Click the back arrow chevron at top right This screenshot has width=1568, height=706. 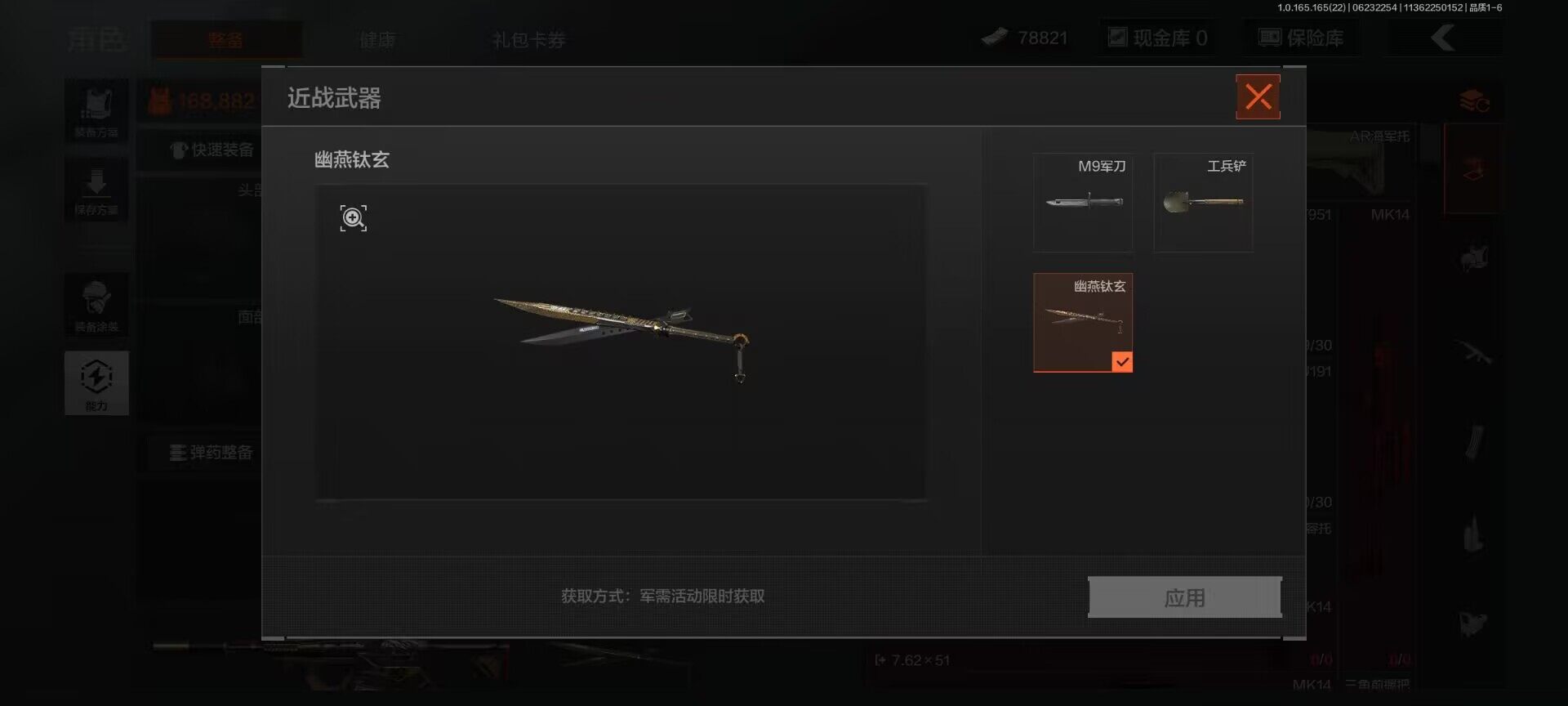pos(1443,38)
